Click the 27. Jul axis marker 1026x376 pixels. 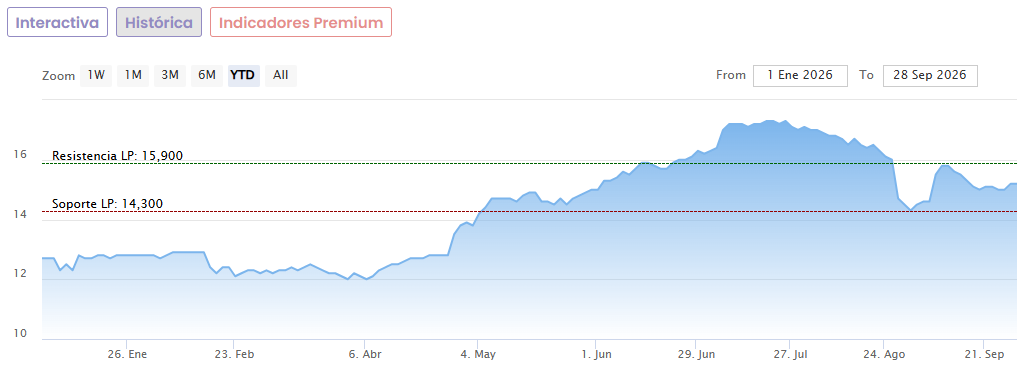(790, 354)
